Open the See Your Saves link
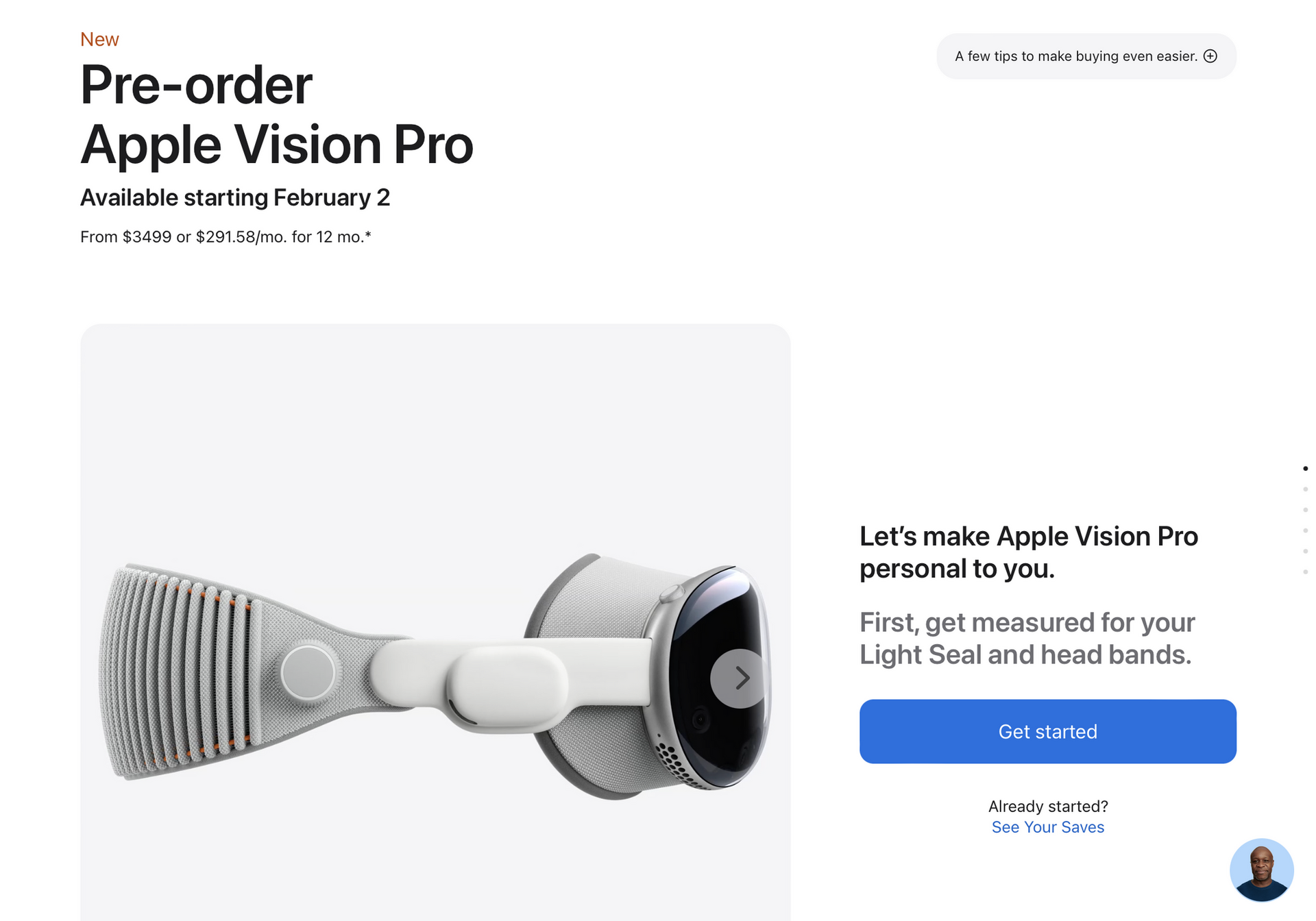 pos(1047,827)
